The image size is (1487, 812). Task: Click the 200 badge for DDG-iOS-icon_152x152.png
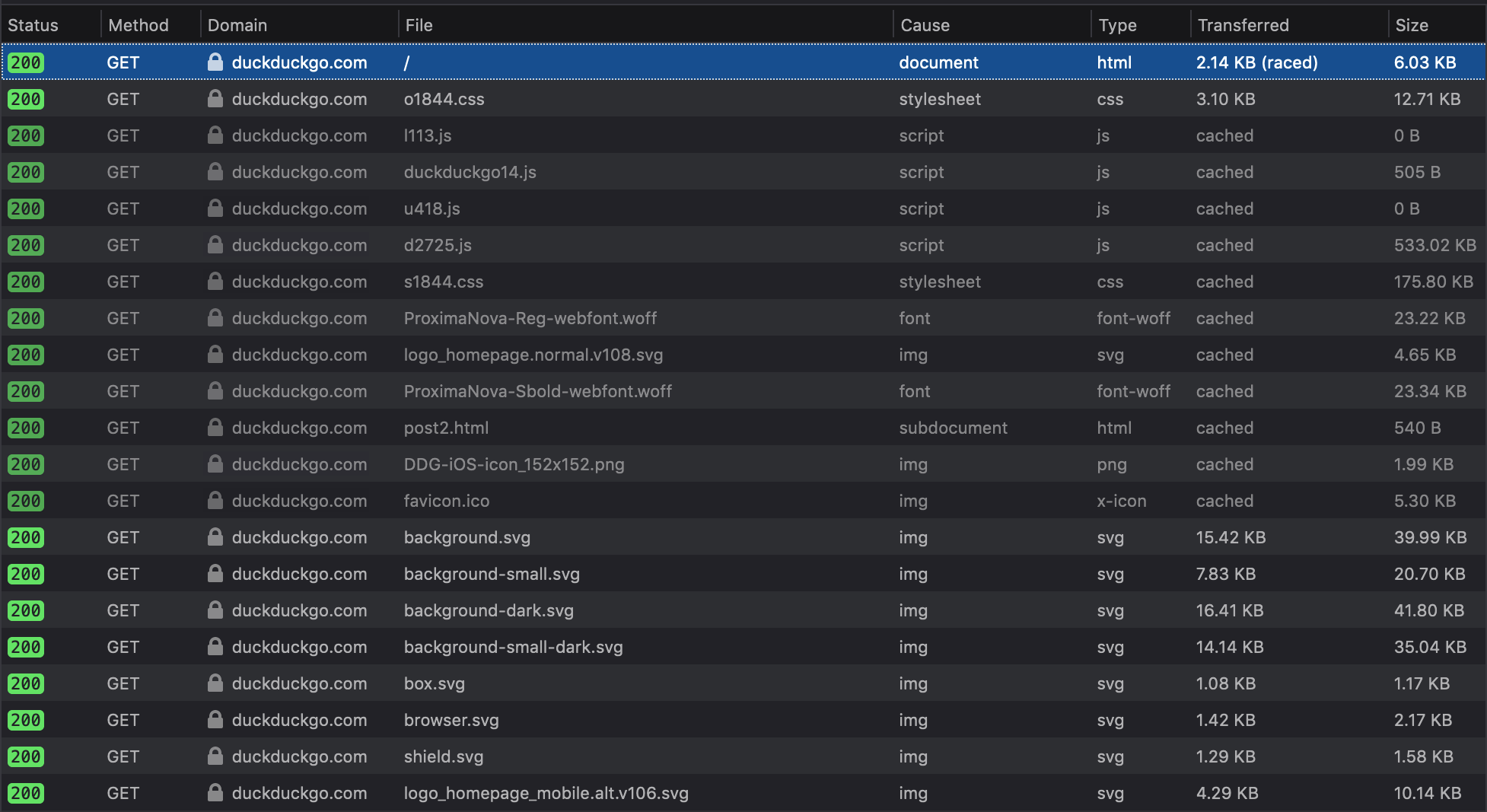(25, 464)
